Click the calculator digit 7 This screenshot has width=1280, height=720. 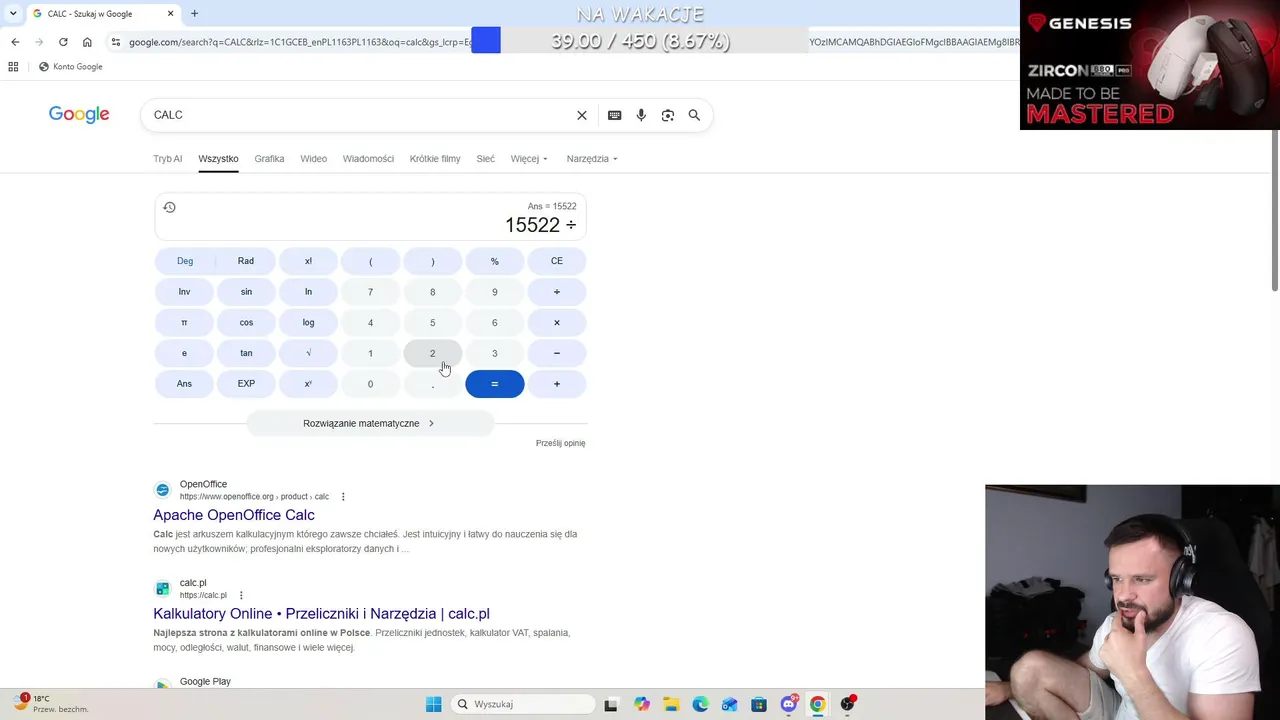pos(370,292)
